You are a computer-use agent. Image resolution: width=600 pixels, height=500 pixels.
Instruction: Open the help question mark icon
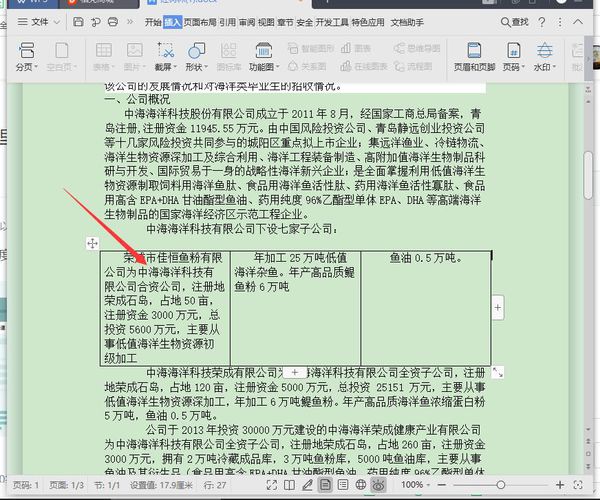[x=541, y=22]
